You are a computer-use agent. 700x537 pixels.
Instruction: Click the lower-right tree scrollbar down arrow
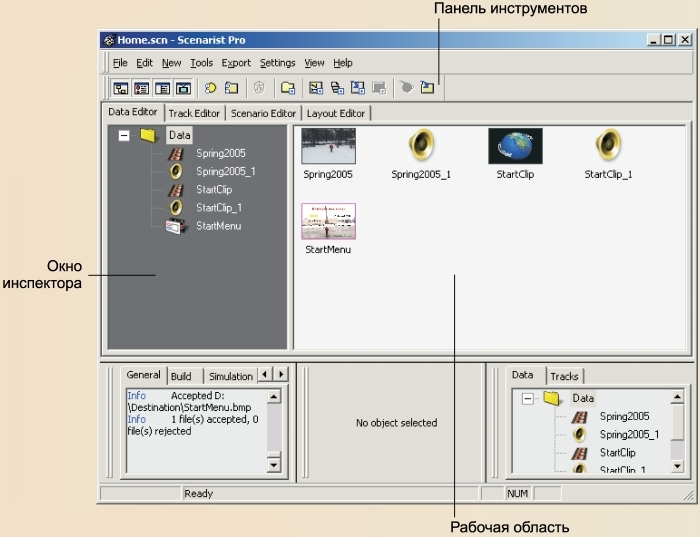(677, 466)
